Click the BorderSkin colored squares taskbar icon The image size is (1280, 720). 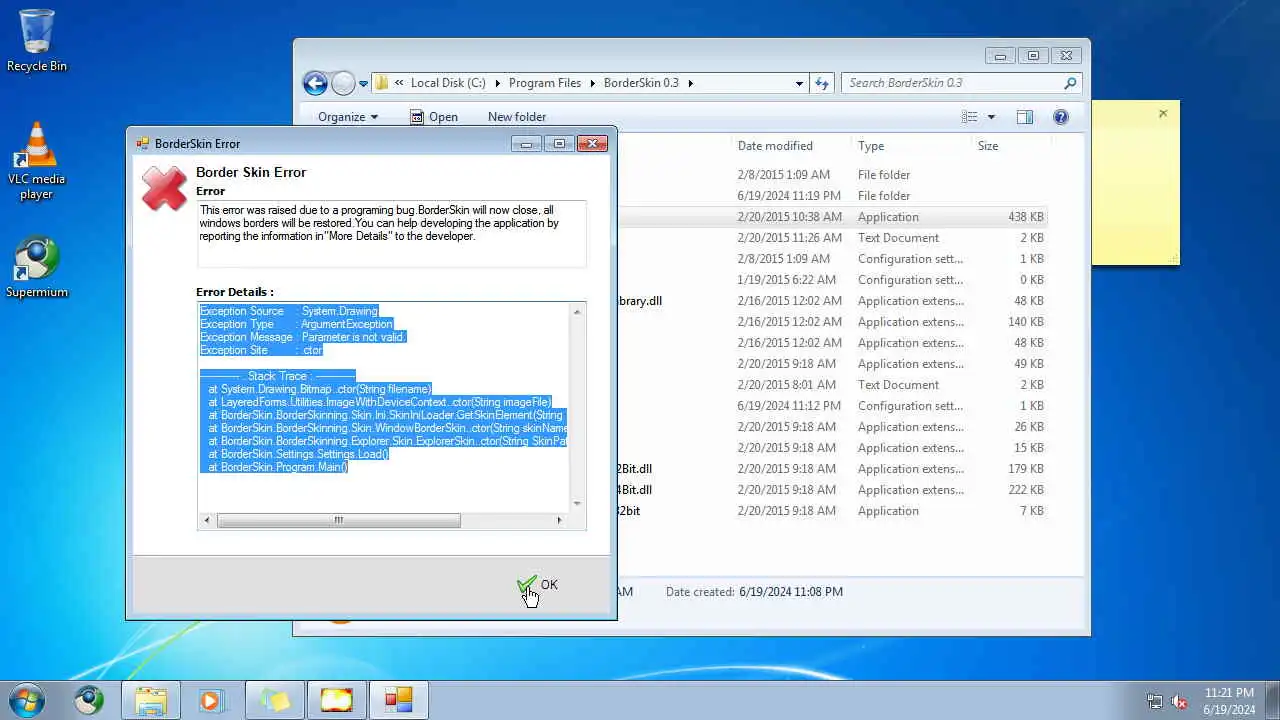pos(399,700)
